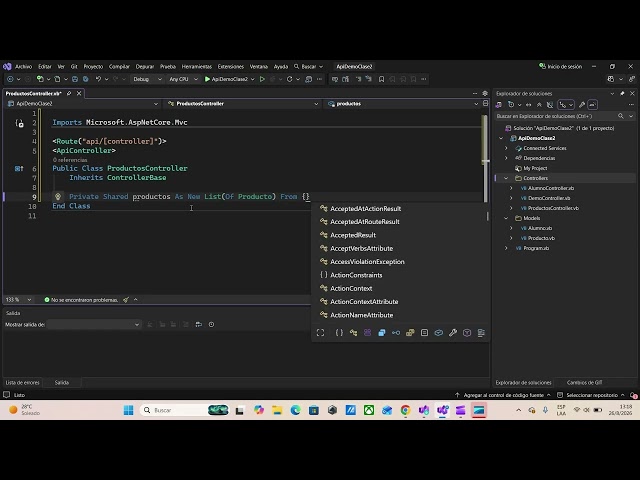Click the Save file toolbar icon

[75, 79]
